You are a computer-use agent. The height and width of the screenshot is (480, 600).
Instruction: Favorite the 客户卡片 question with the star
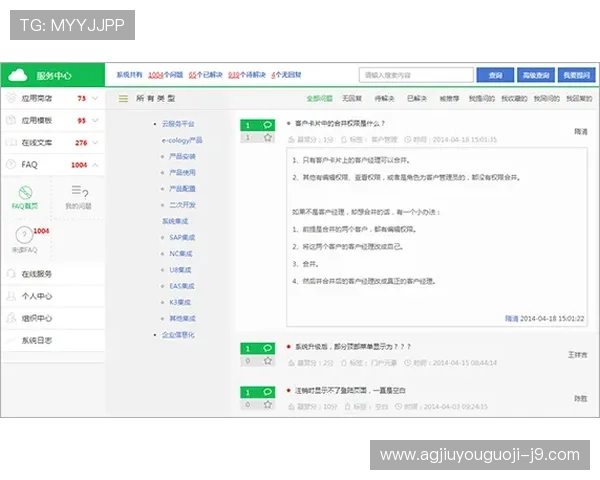pyautogui.click(x=268, y=137)
